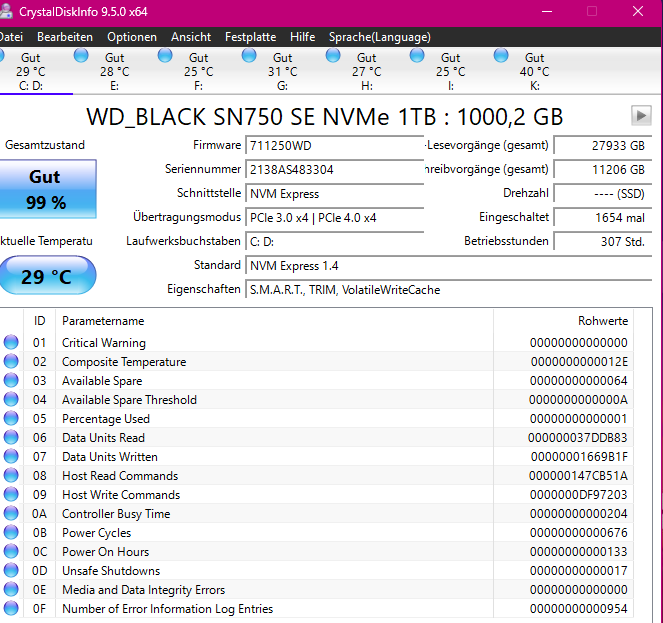Open the Festplatte menu
The image size is (663, 623).
point(250,37)
